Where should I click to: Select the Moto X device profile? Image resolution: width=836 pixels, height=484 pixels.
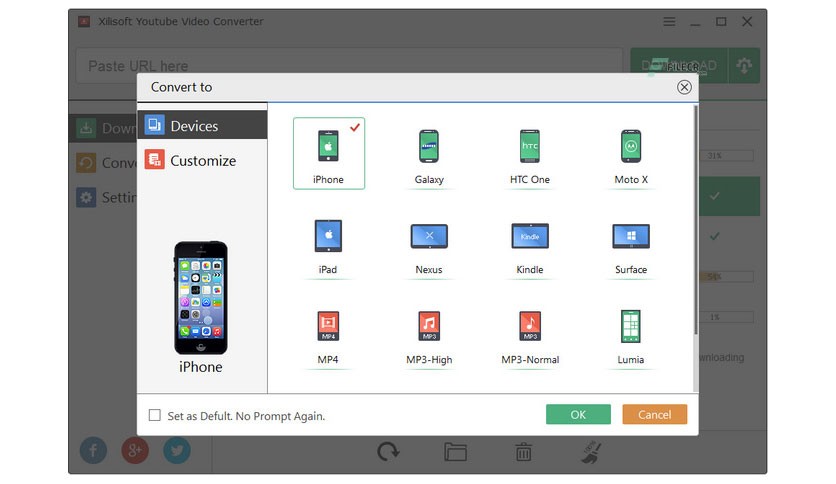coord(631,154)
